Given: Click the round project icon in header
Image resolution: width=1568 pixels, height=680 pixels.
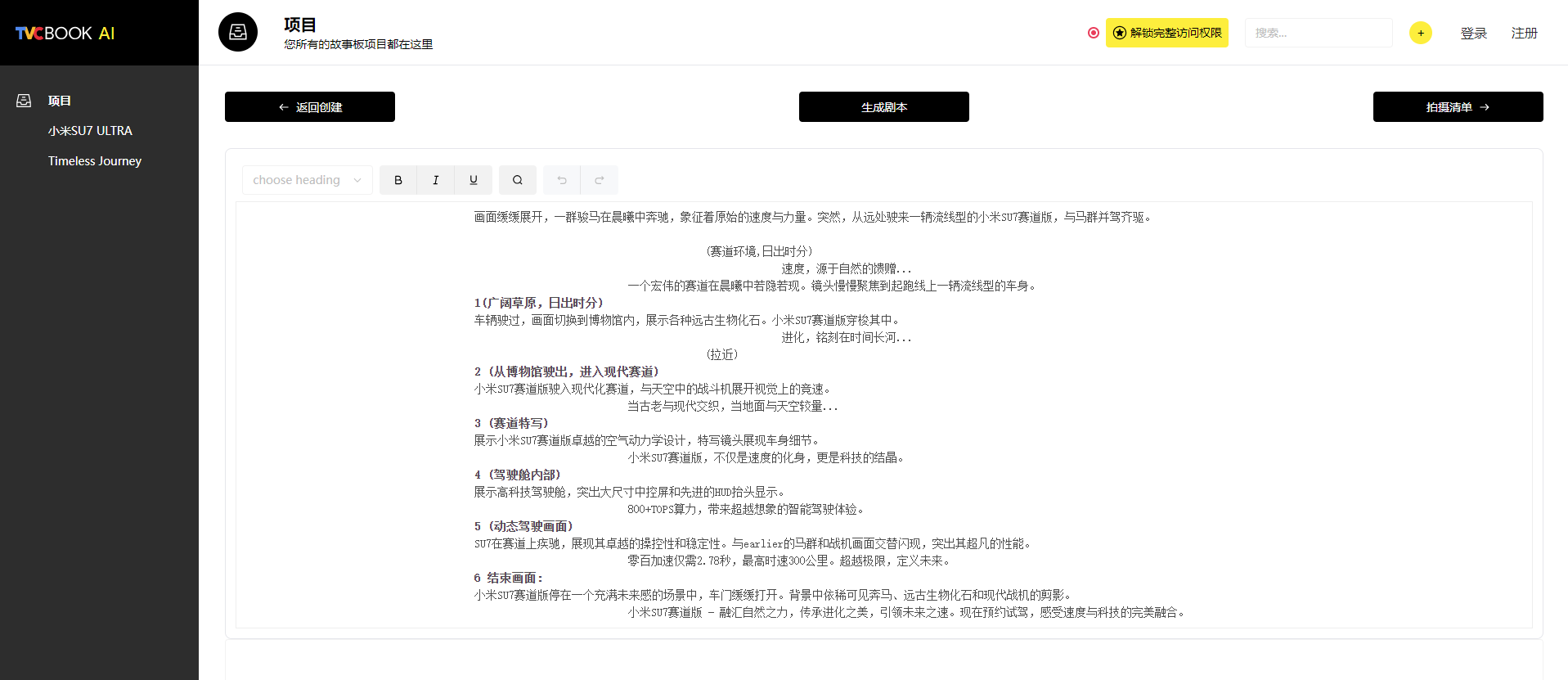Looking at the screenshot, I should coord(238,32).
